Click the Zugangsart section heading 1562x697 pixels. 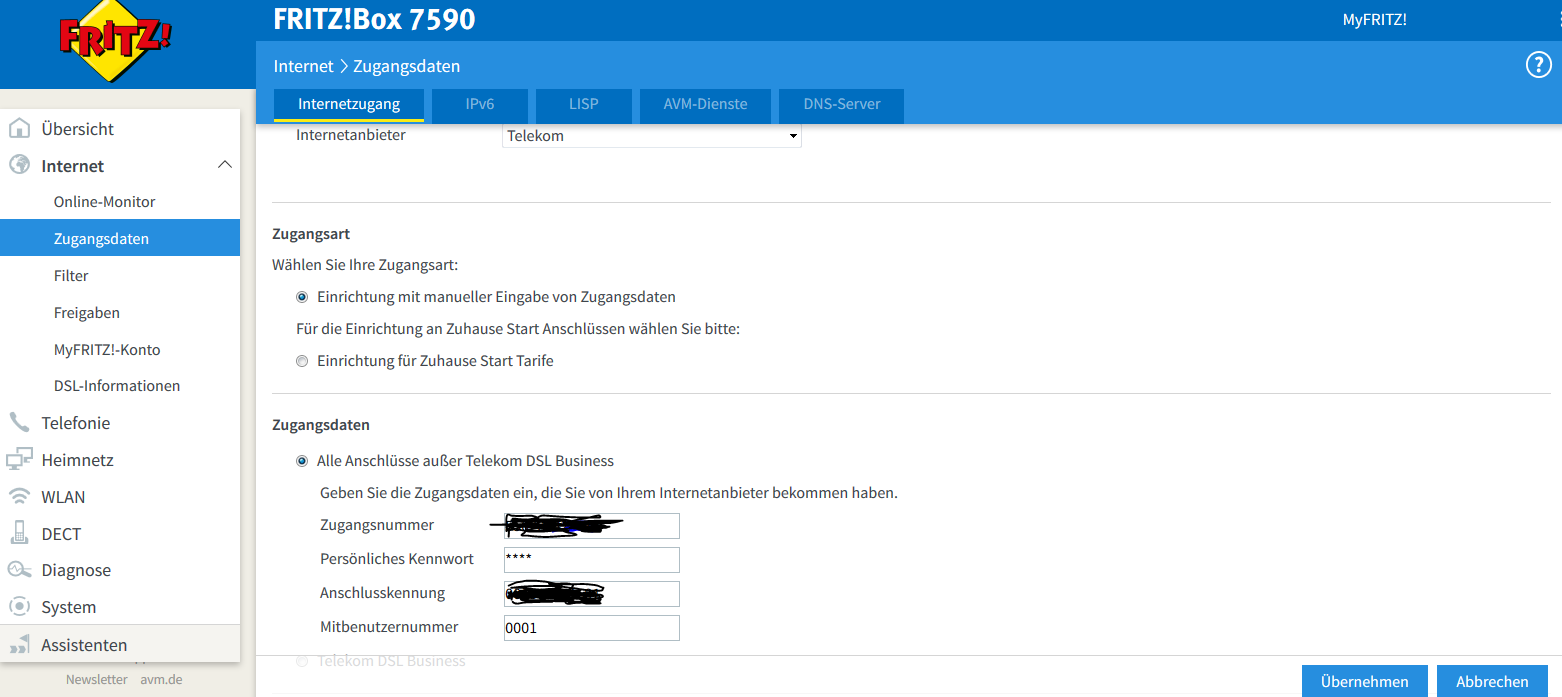(x=311, y=234)
